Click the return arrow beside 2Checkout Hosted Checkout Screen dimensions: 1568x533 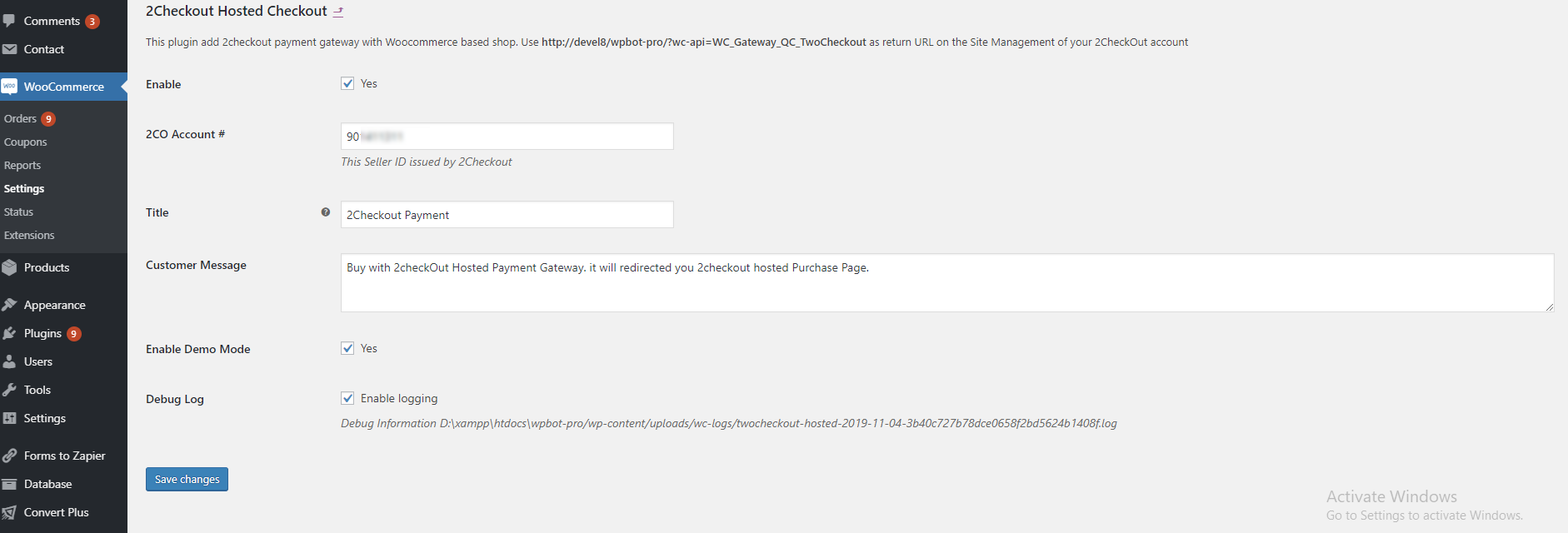[x=338, y=12]
